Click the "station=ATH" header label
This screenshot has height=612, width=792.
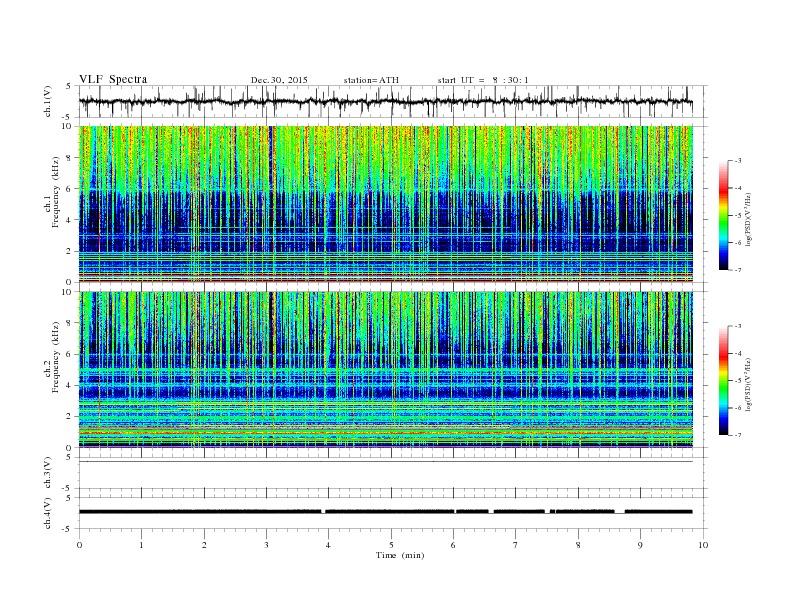coord(371,80)
